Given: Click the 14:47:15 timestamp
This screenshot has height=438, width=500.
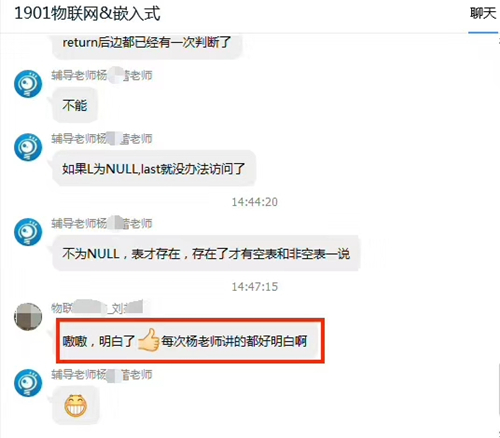Looking at the screenshot, I should tap(255, 287).
